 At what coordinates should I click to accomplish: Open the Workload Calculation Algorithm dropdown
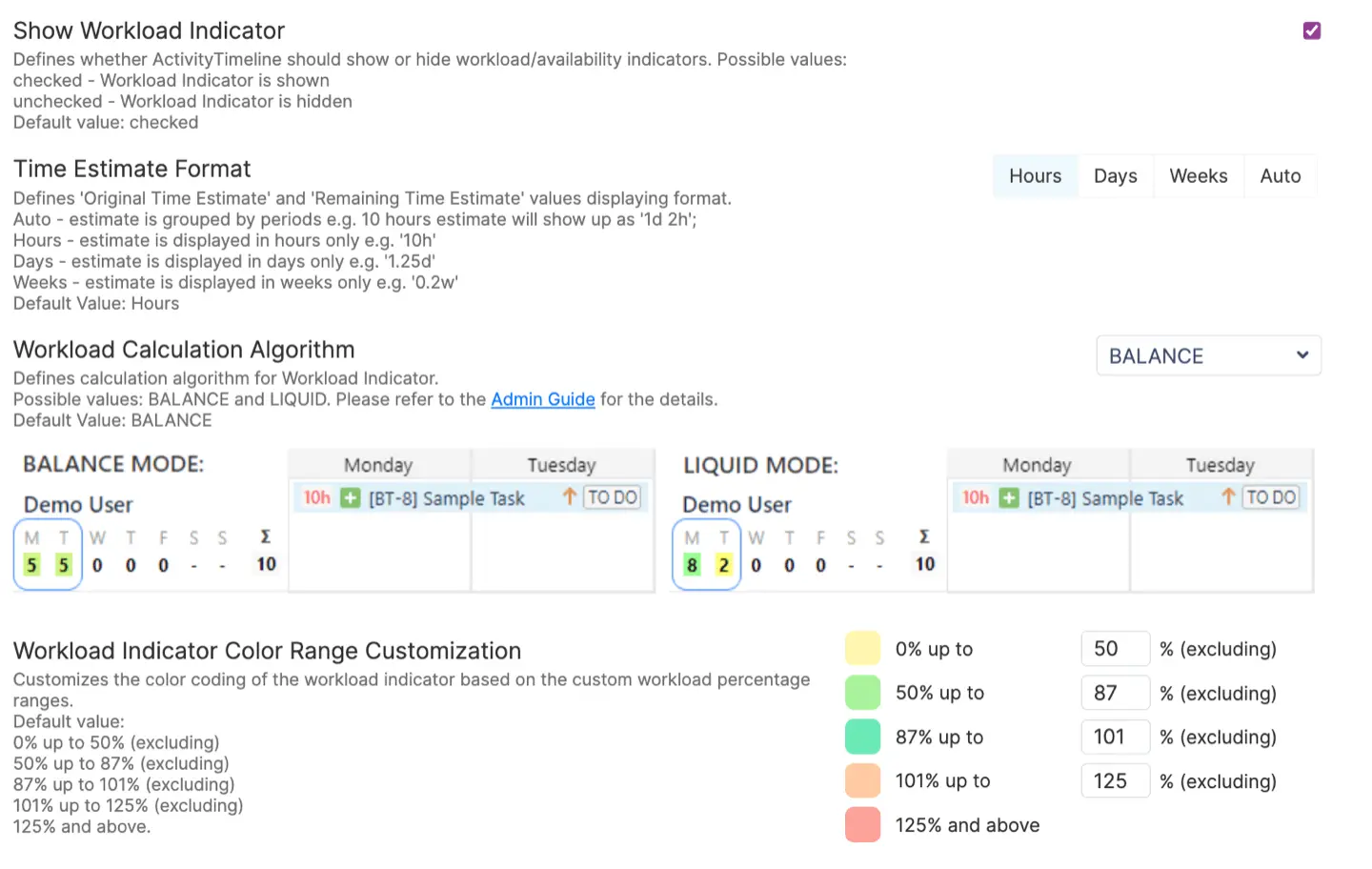(1208, 355)
